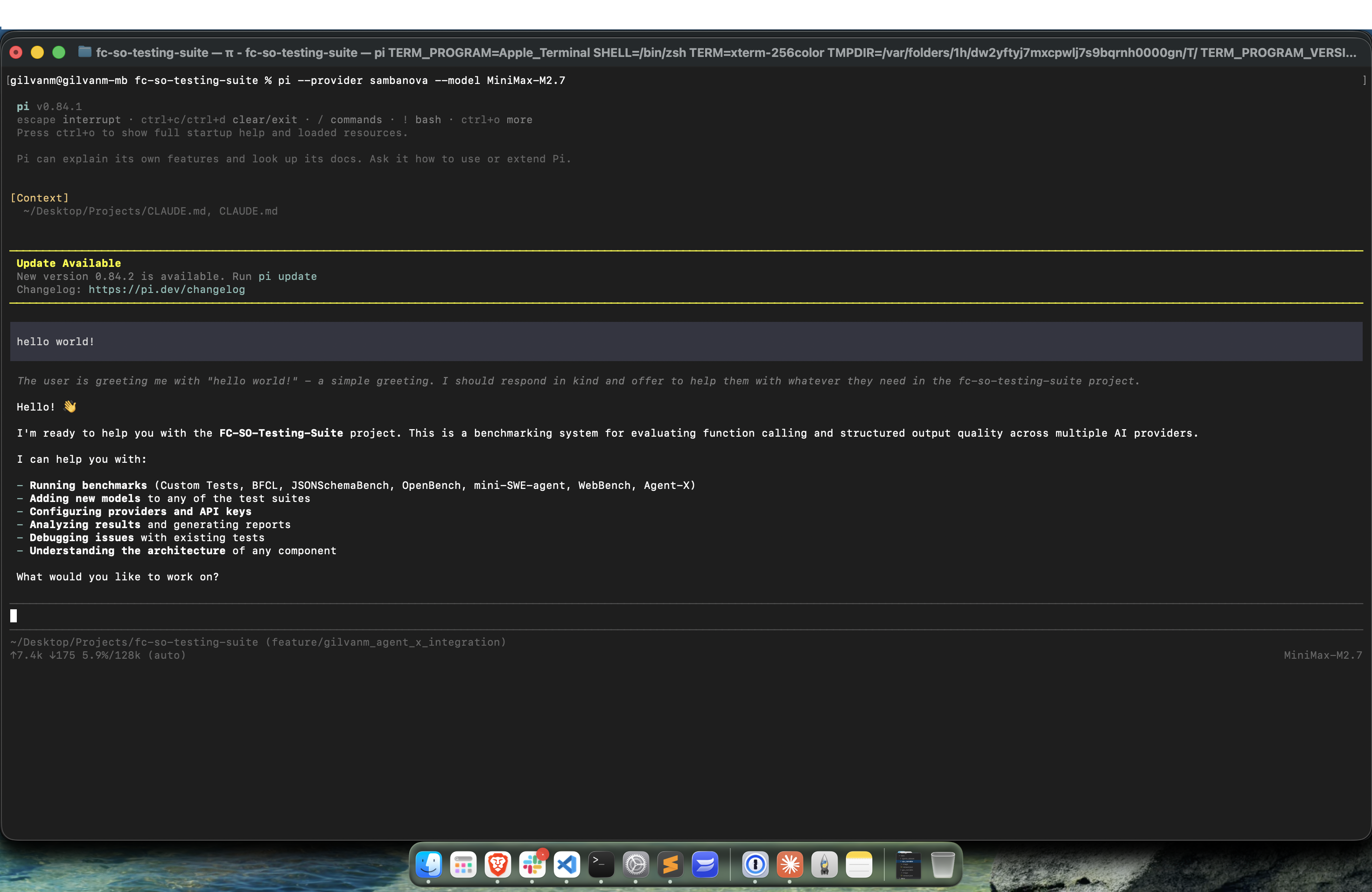The width and height of the screenshot is (1372, 892).
Task: Click the 'pi update' command text
Action: point(287,276)
